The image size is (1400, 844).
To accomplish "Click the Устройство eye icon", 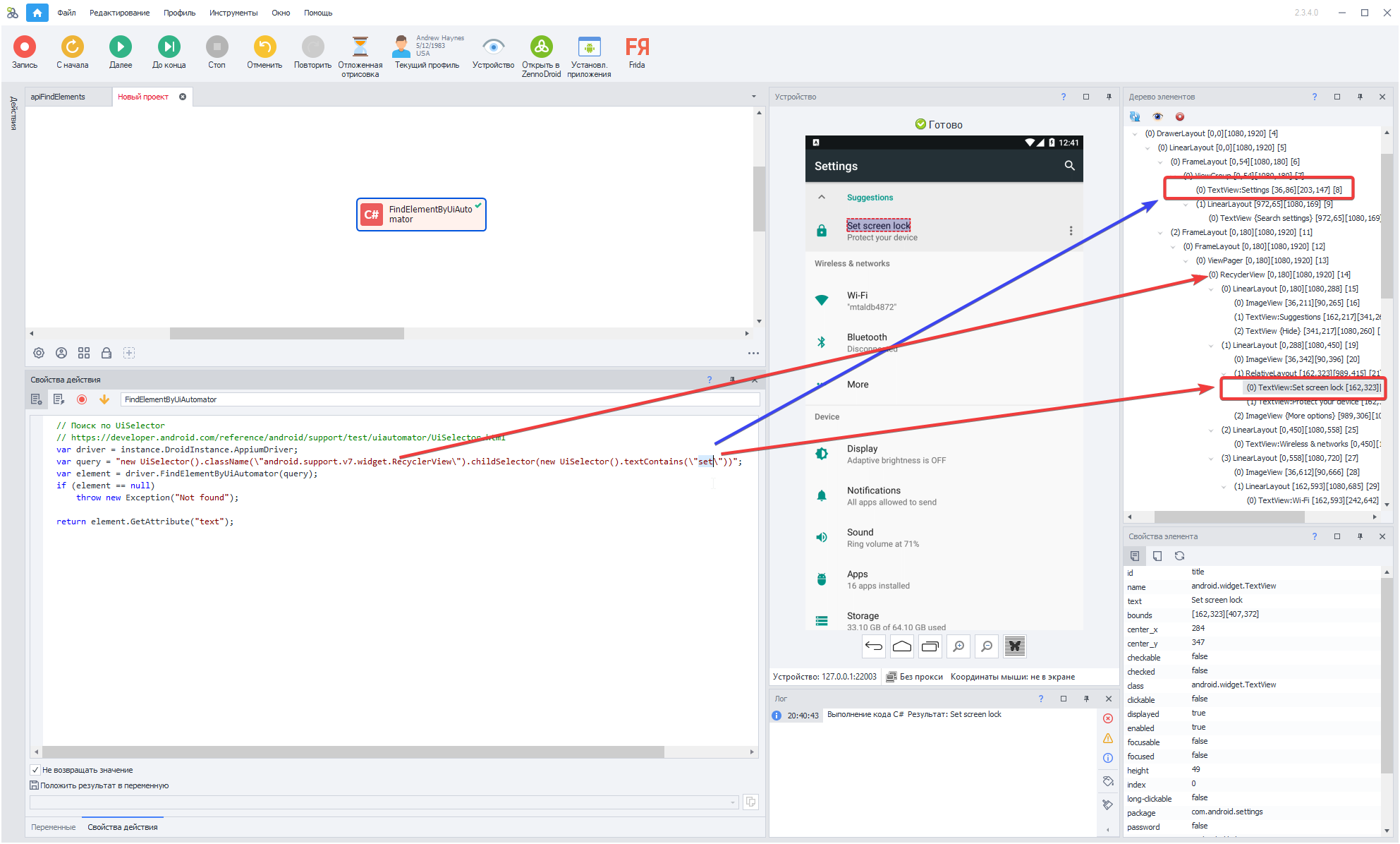I will pyautogui.click(x=493, y=47).
